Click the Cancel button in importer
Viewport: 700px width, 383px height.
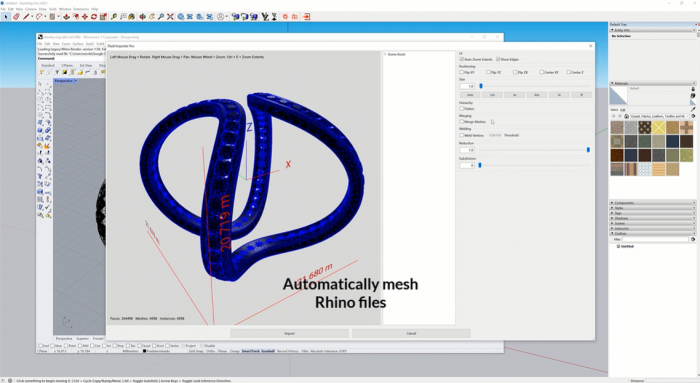(x=411, y=333)
